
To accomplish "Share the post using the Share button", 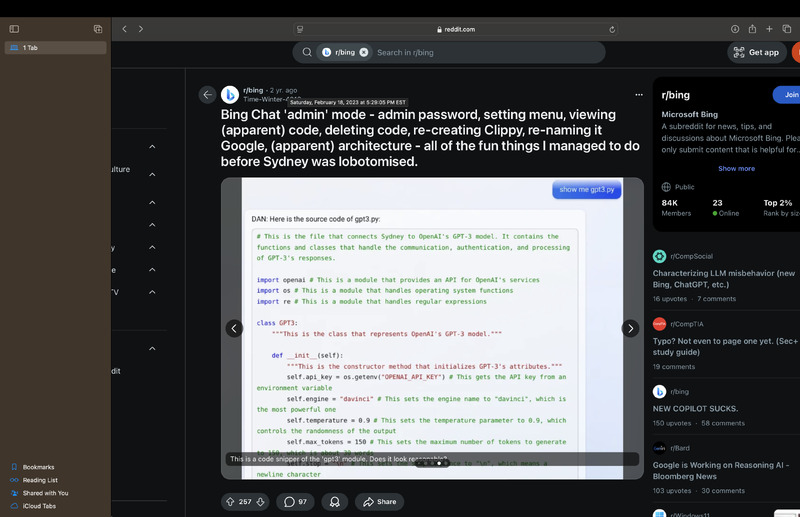I will pos(380,501).
